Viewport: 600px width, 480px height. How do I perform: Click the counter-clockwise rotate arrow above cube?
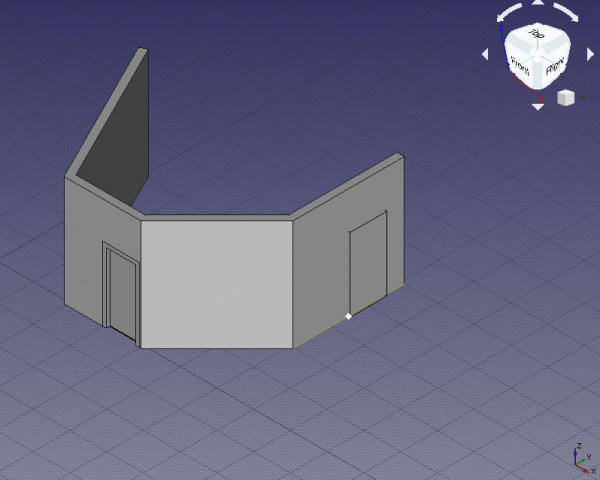point(509,12)
